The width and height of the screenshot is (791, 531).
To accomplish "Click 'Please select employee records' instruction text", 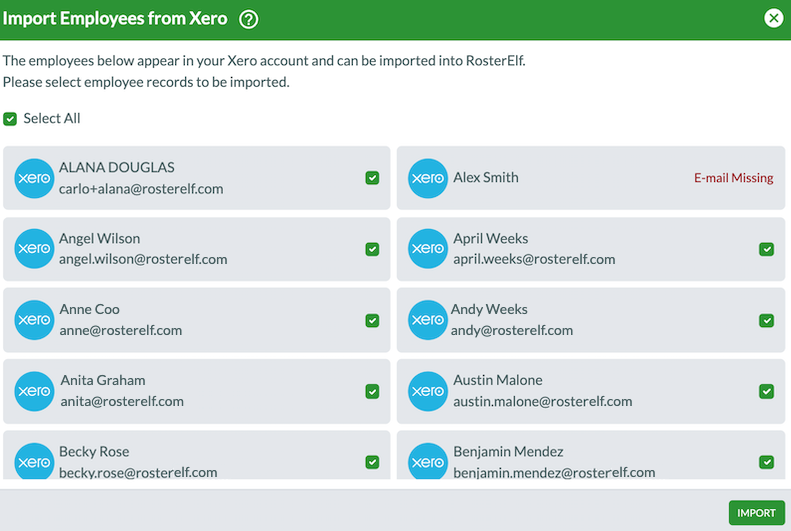I will (x=146, y=82).
